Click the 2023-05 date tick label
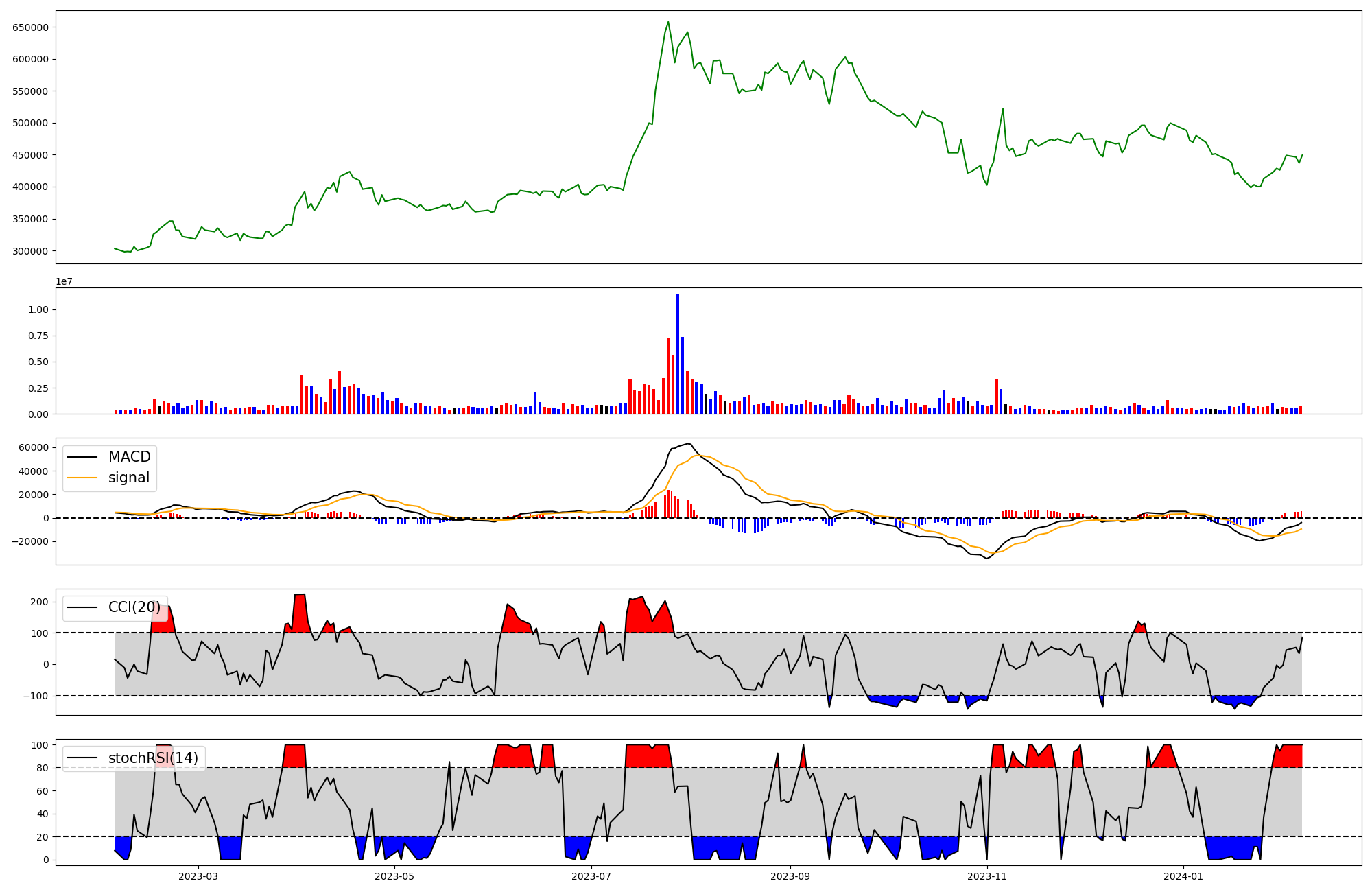This screenshot has height=892, width=1372. (395, 876)
